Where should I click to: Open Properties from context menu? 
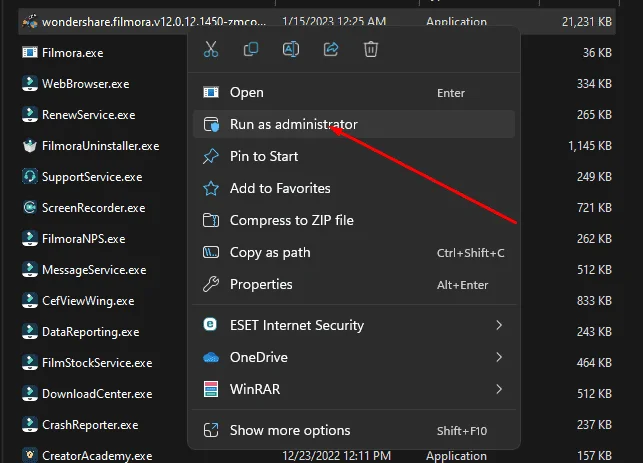pyautogui.click(x=353, y=284)
